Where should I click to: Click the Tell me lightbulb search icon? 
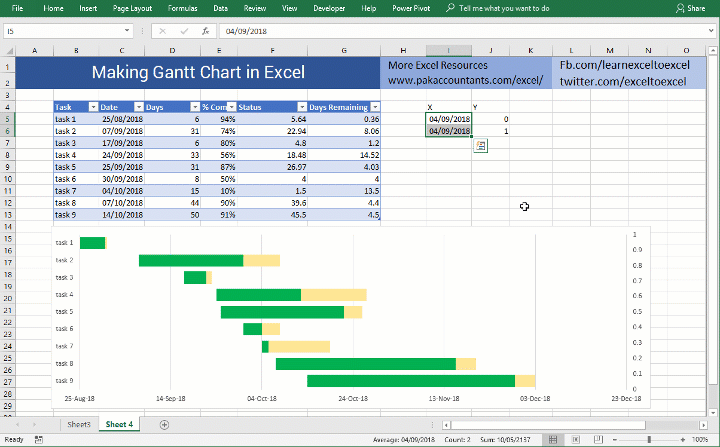coord(450,8)
